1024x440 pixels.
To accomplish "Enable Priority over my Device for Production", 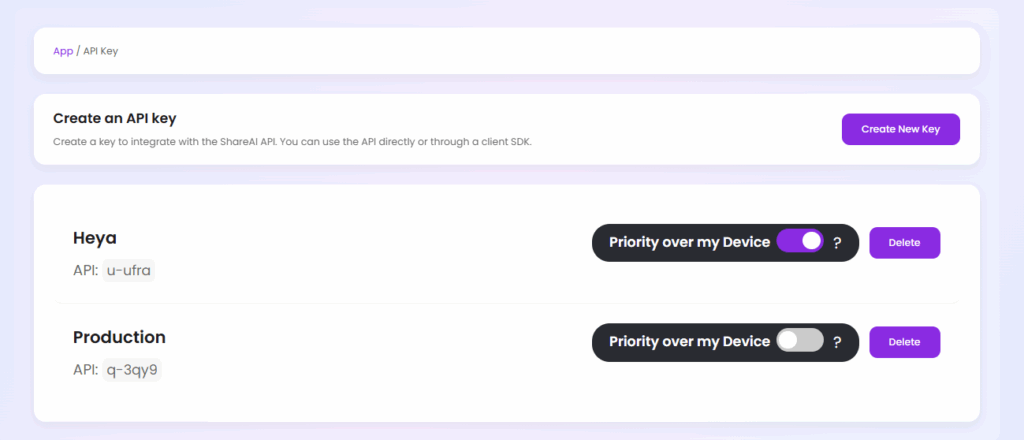I will (x=800, y=341).
